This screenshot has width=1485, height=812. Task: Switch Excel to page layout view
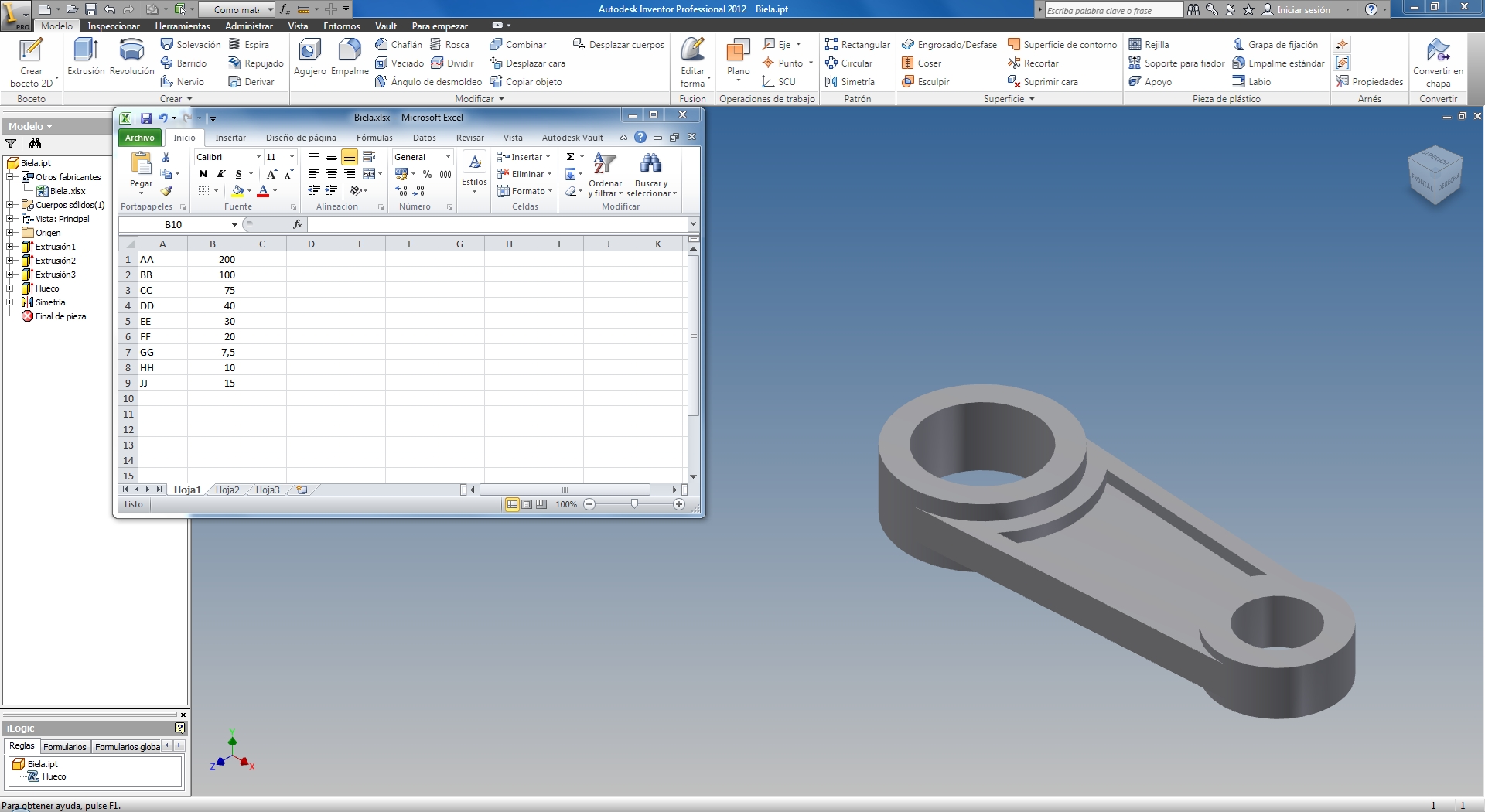(527, 504)
